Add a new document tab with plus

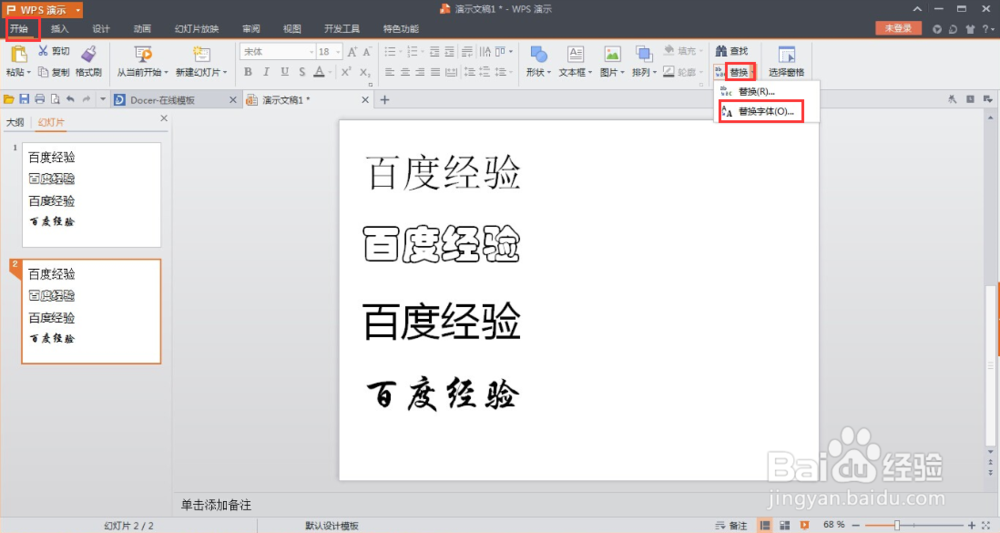pyautogui.click(x=385, y=99)
